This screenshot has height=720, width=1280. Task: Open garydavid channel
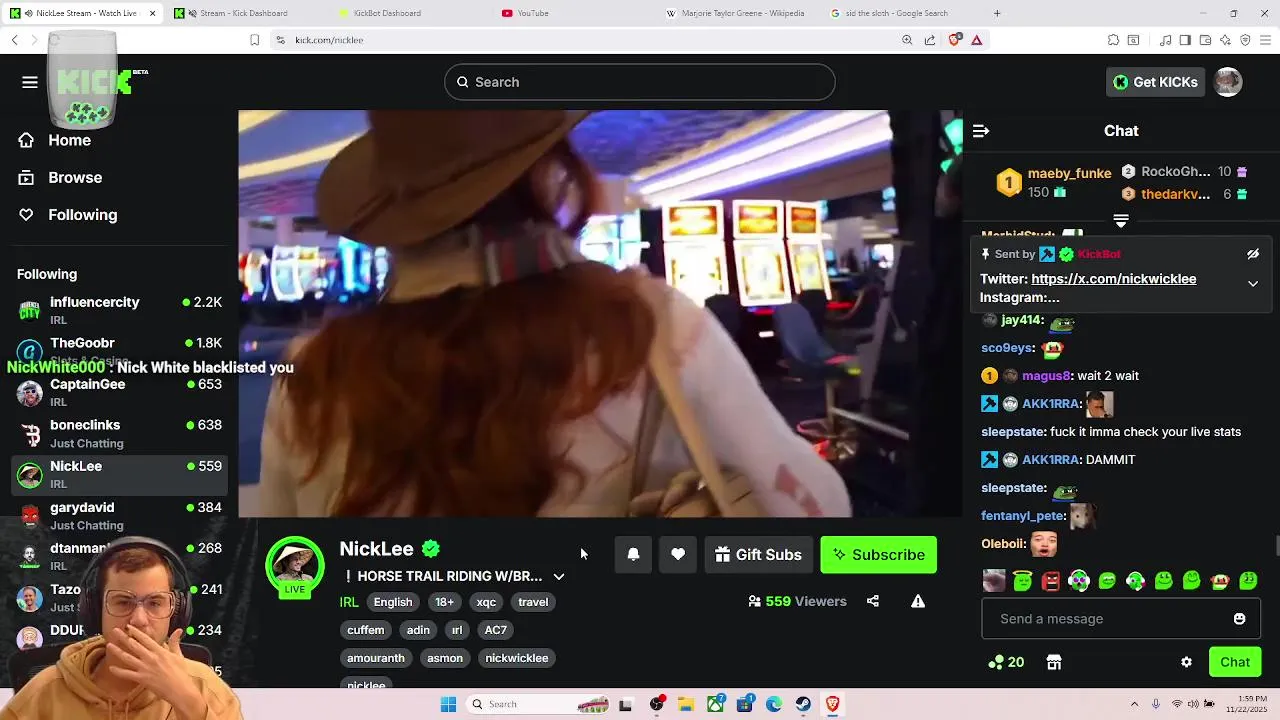pos(120,515)
